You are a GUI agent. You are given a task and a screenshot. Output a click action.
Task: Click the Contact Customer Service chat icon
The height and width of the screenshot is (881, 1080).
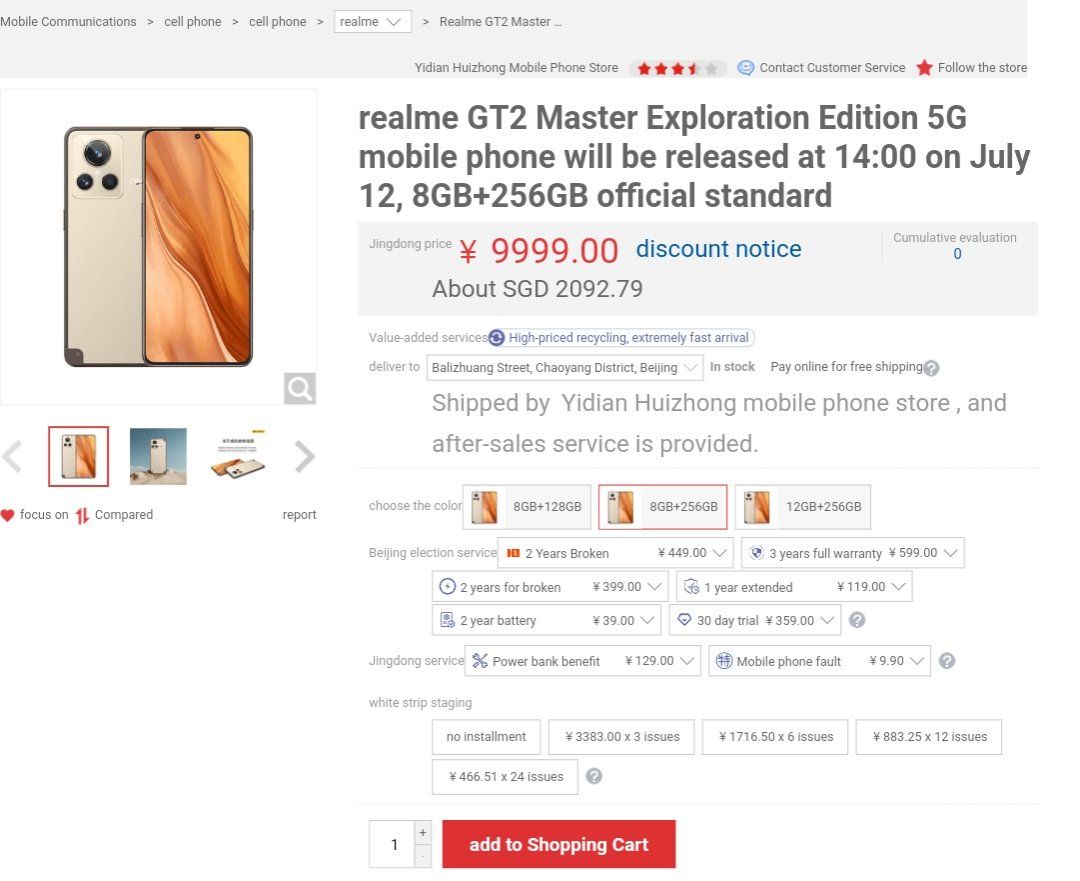pyautogui.click(x=745, y=68)
